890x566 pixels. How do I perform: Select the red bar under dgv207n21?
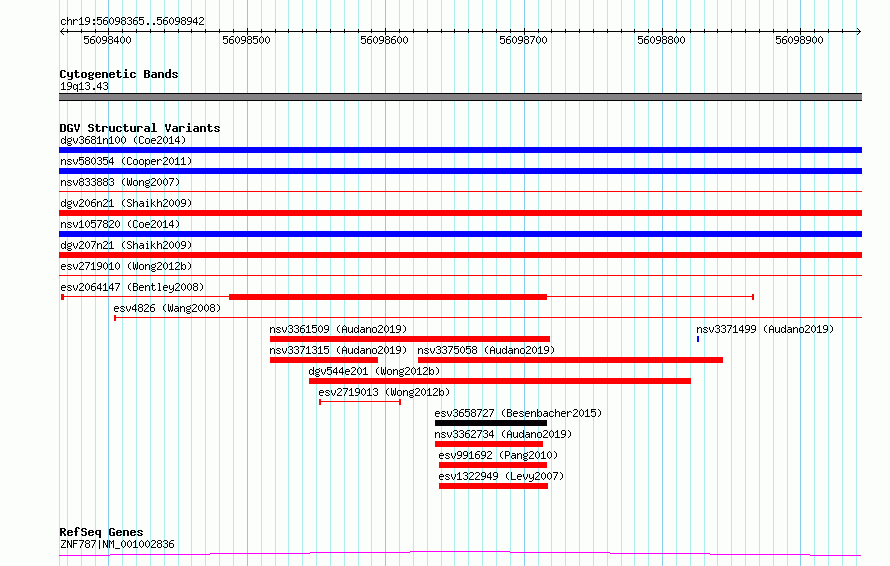tap(460, 255)
